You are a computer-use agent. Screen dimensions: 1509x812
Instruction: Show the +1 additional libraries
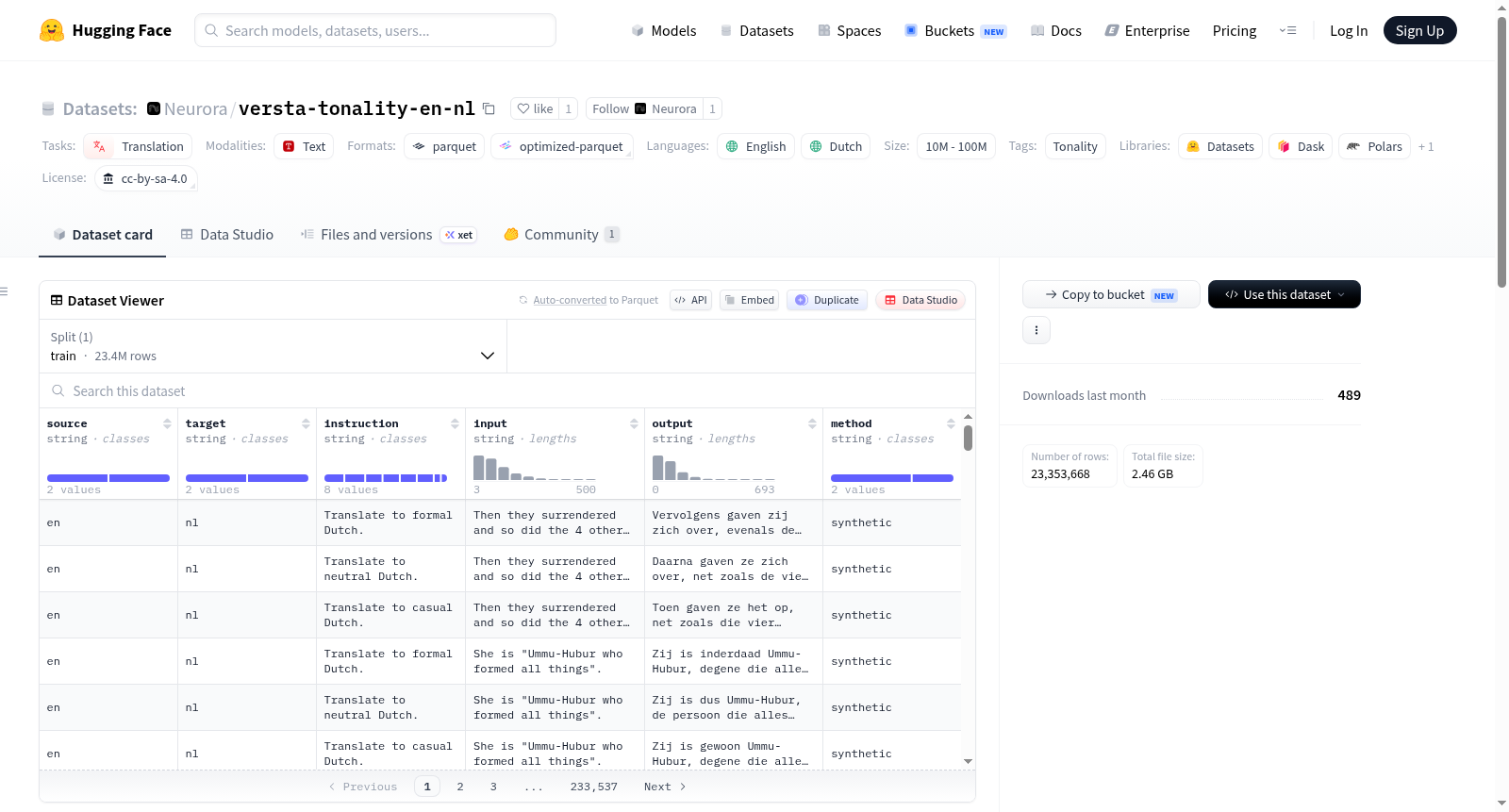[1426, 146]
